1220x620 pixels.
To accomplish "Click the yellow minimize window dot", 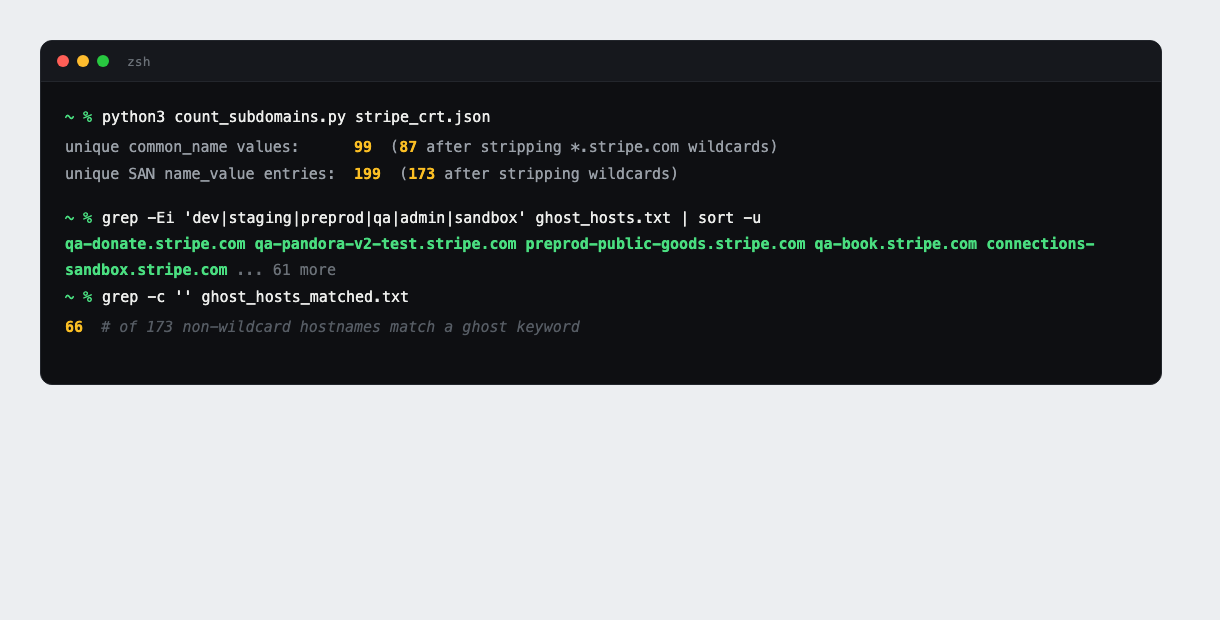I will (x=83, y=61).
